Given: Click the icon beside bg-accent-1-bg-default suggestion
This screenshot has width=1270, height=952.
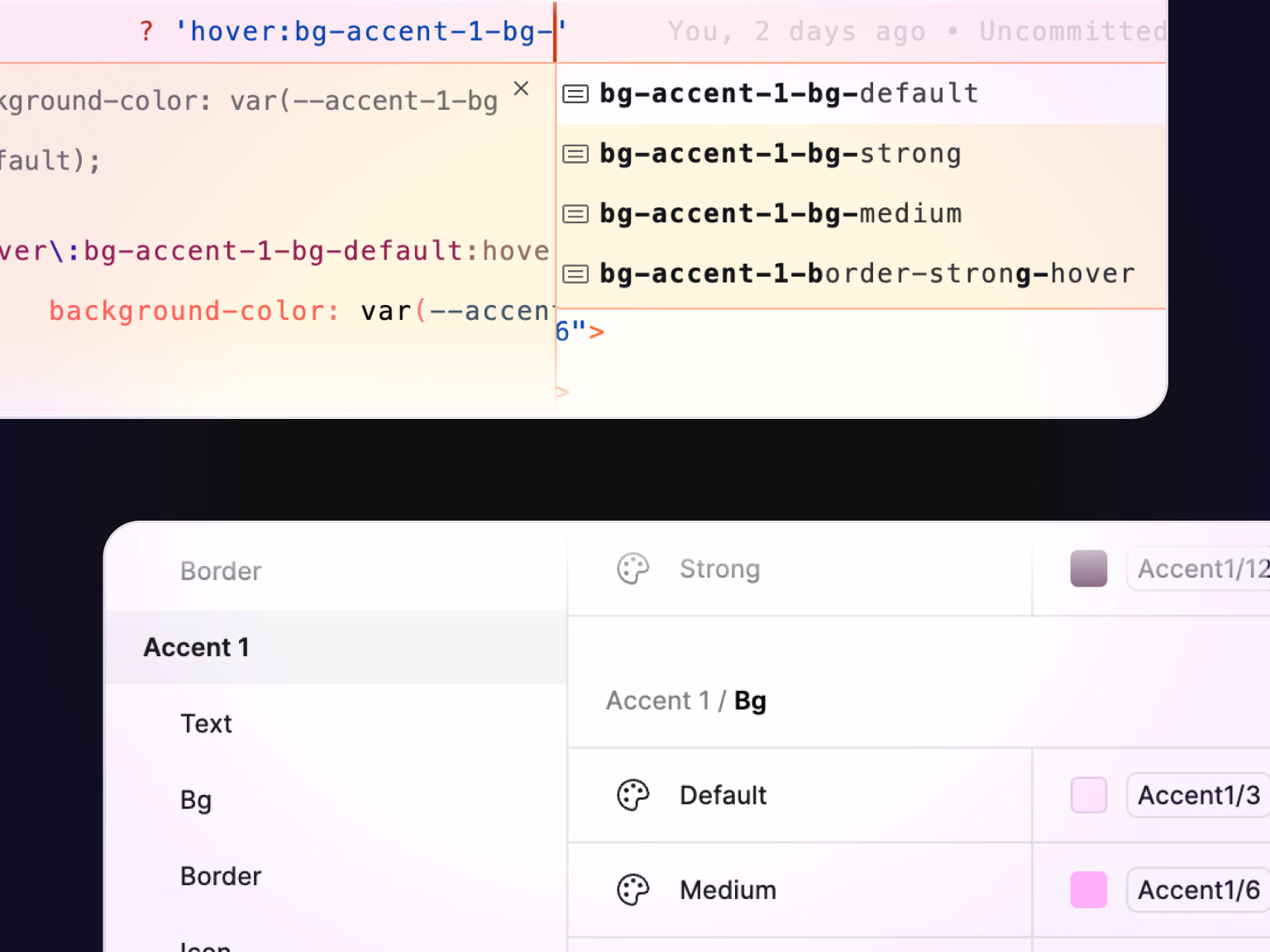Looking at the screenshot, I should pyautogui.click(x=575, y=94).
